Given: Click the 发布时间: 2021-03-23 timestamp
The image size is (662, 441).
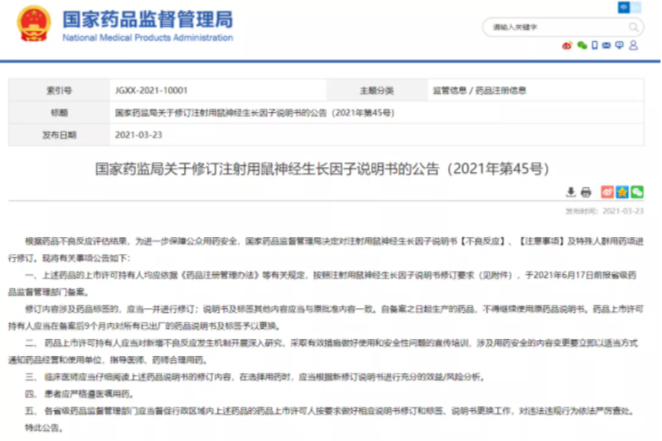Looking at the screenshot, I should 605,211.
